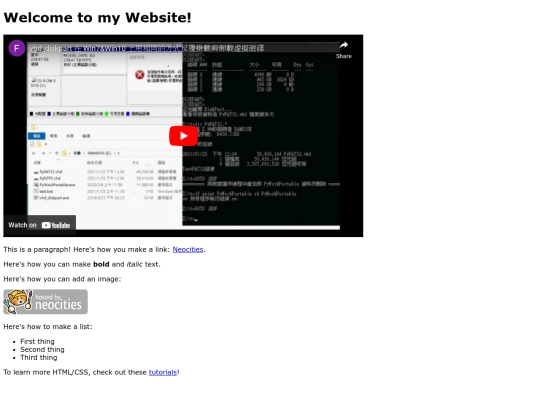Screen dimensions: 540x405
Task: Click the text Here's how you can add an image:
Action: (62, 279)
